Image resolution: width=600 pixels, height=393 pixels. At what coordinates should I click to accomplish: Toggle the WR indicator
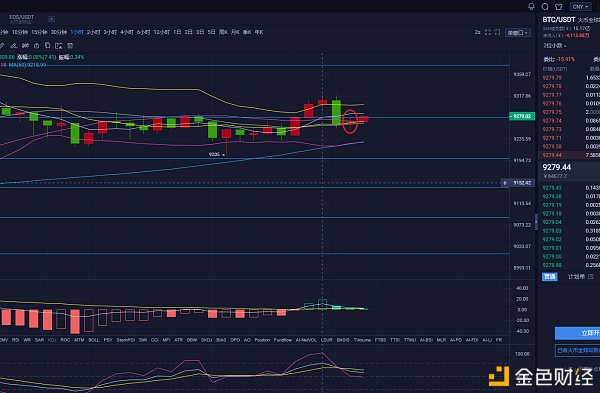tap(27, 340)
